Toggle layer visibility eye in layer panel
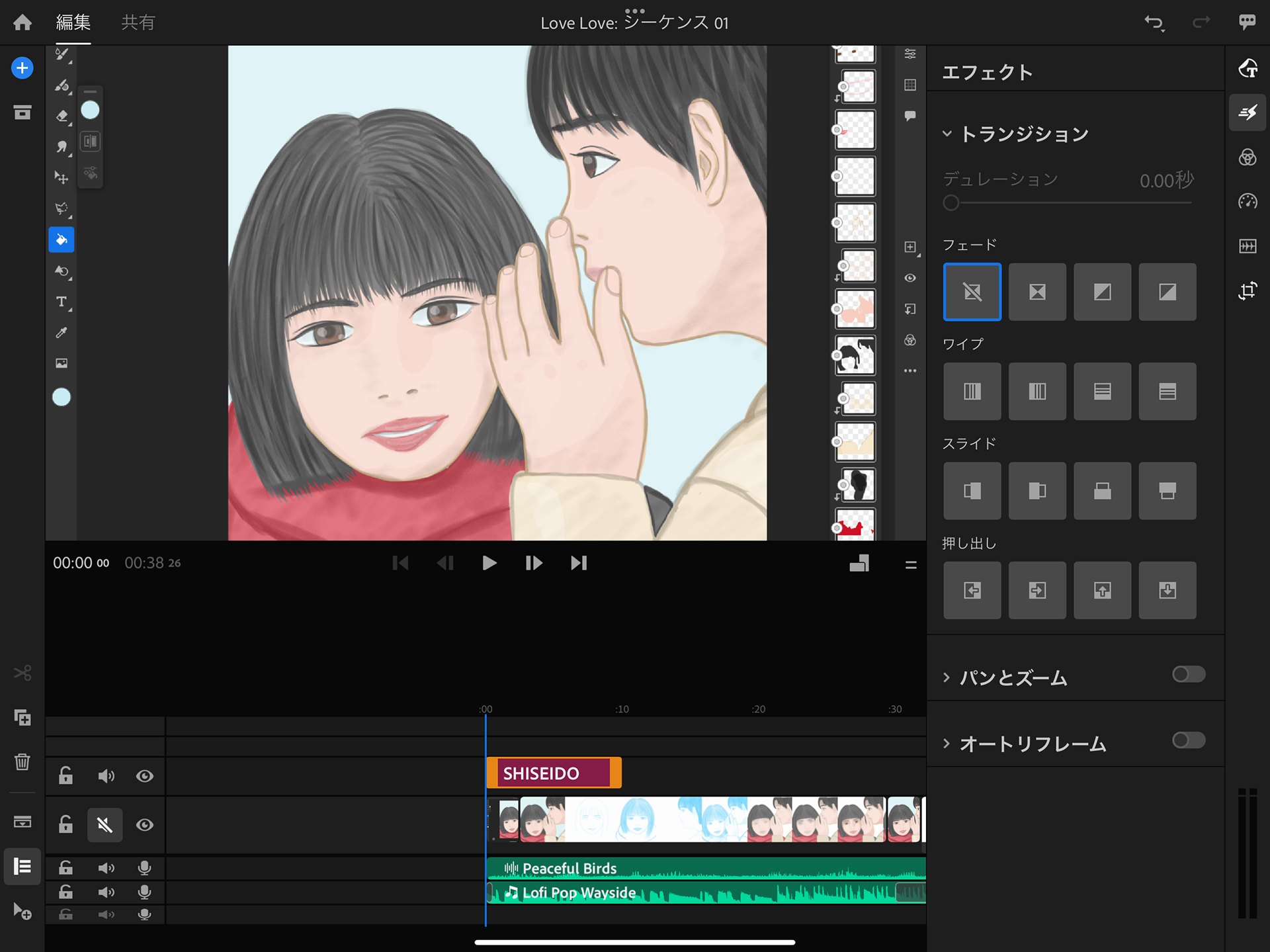This screenshot has width=1270, height=952. 910,278
